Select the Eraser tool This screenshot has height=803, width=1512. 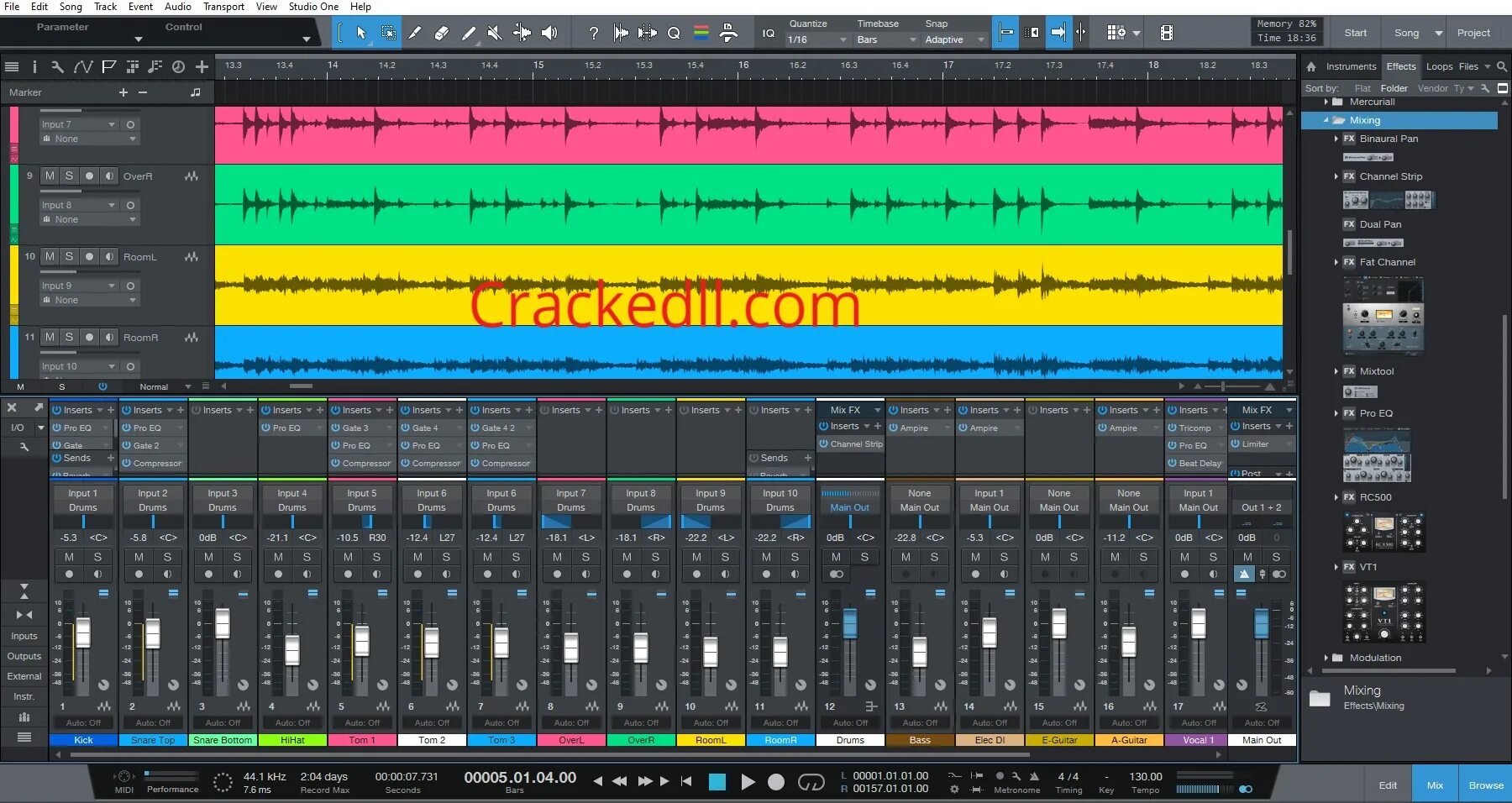coord(442,33)
